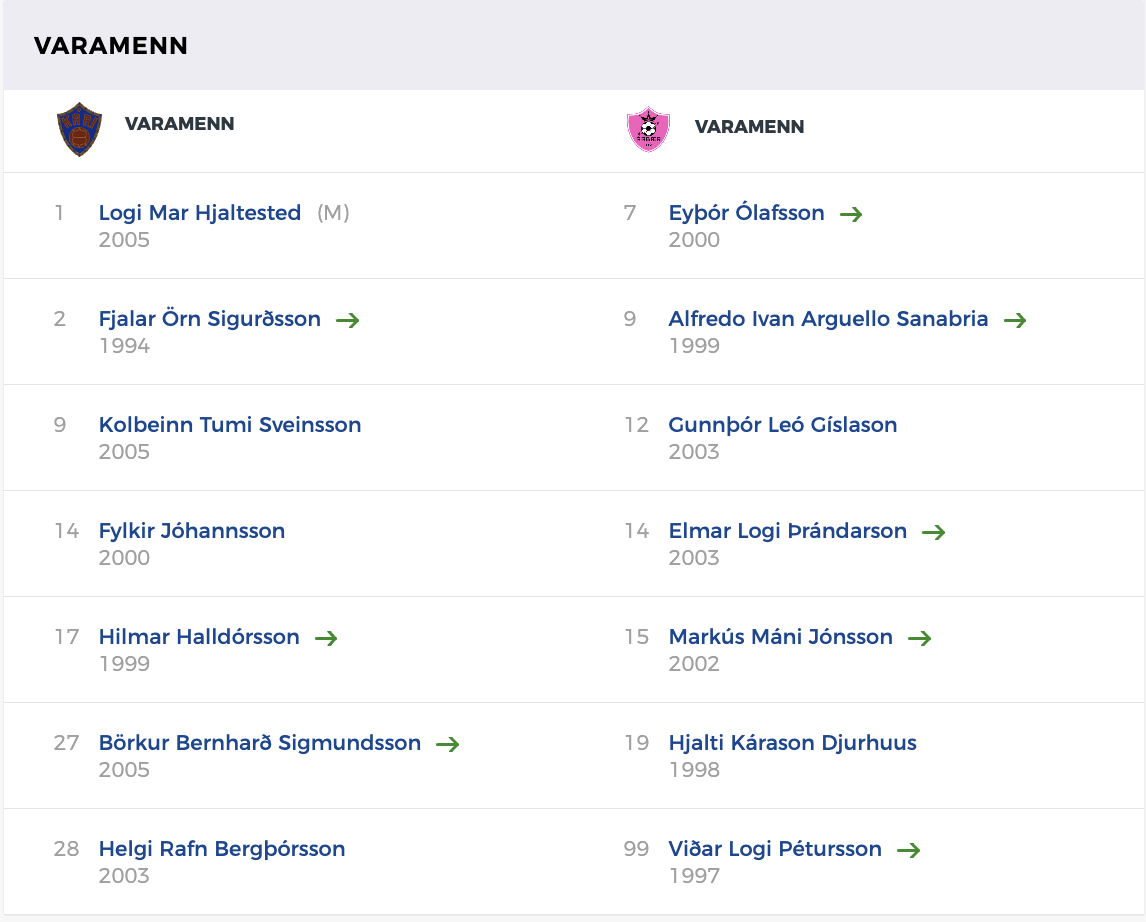1146x922 pixels.
Task: Click arrow icon next to Viðar Logi Pétursson
Action: [909, 850]
